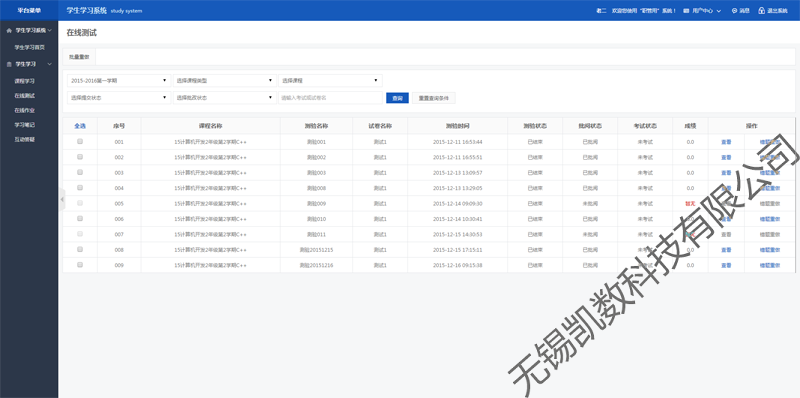Click the 2015-12-13 13:09:57 time cell
This screenshot has width=800, height=398.
457,173
